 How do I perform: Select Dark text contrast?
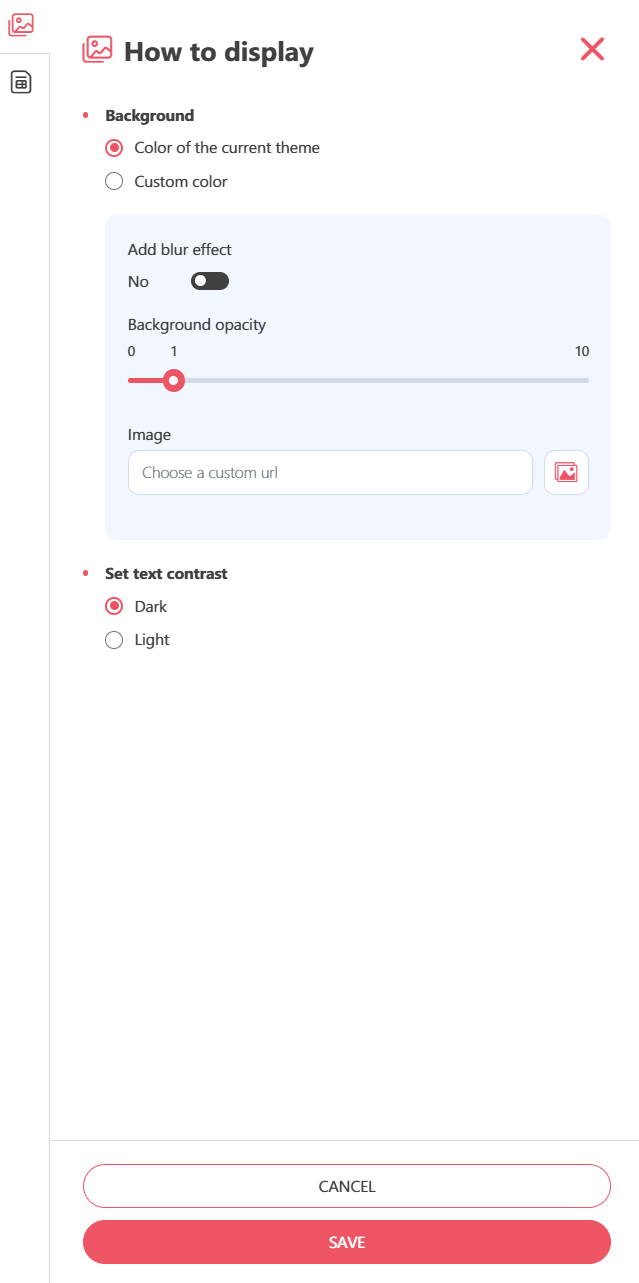(136, 607)
